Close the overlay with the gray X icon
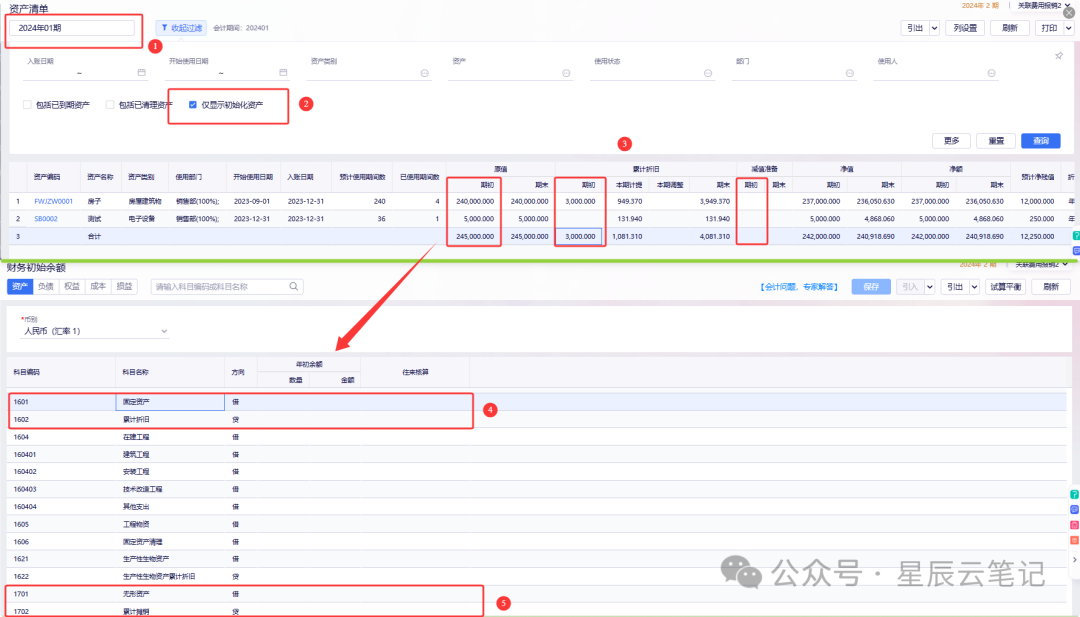 tap(1069, 12)
